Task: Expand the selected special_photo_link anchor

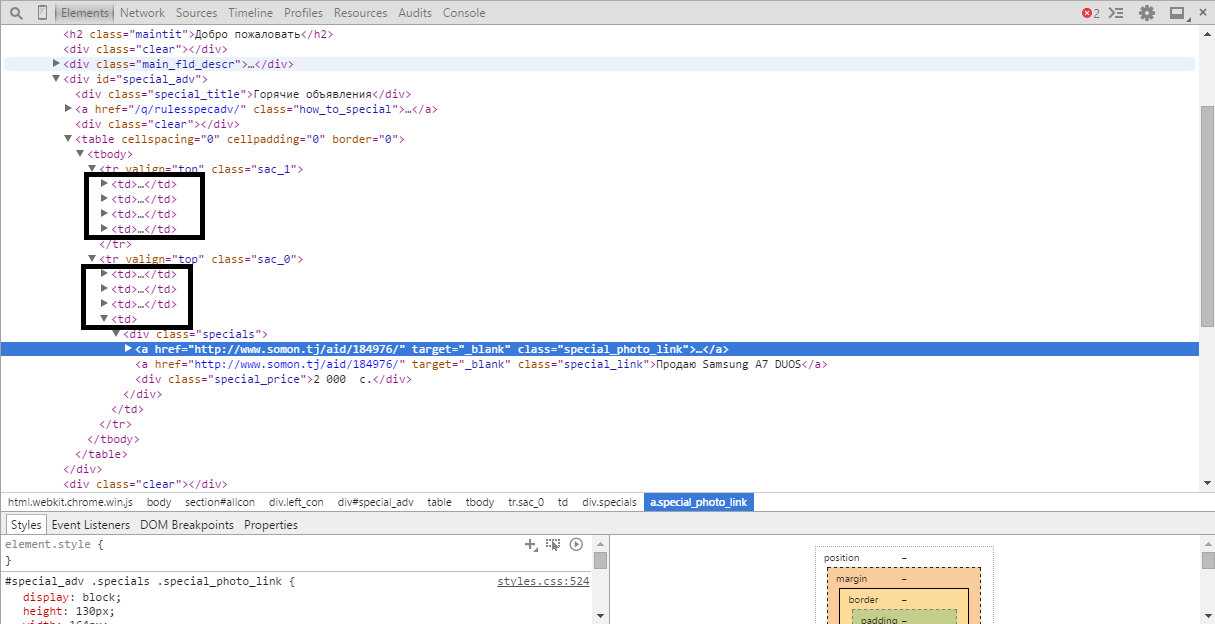Action: [x=128, y=349]
